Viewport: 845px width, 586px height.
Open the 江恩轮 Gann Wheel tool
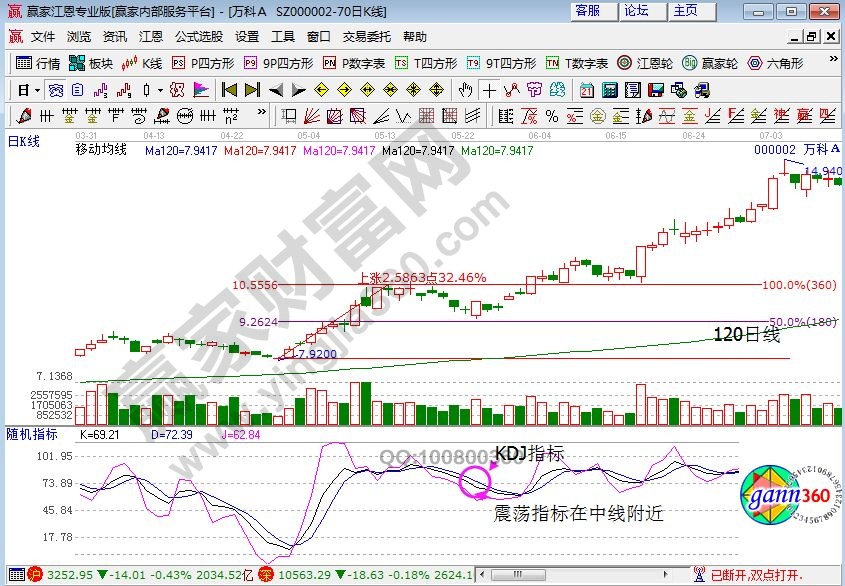click(x=640, y=62)
